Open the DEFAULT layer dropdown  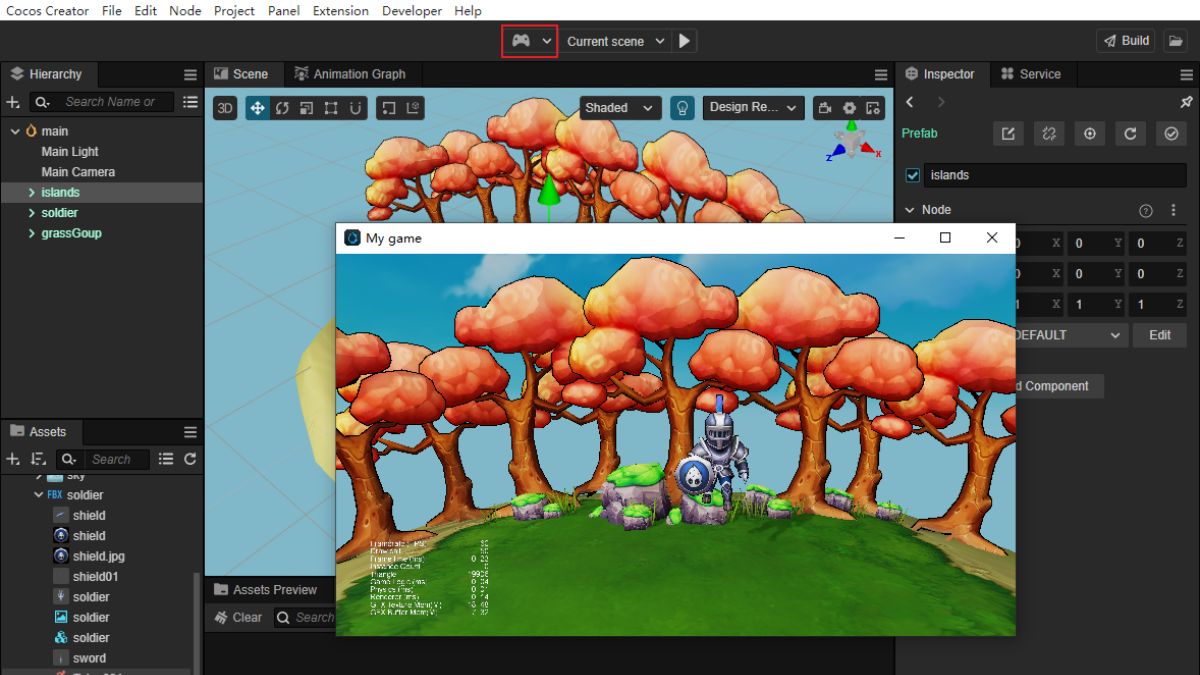(1071, 335)
